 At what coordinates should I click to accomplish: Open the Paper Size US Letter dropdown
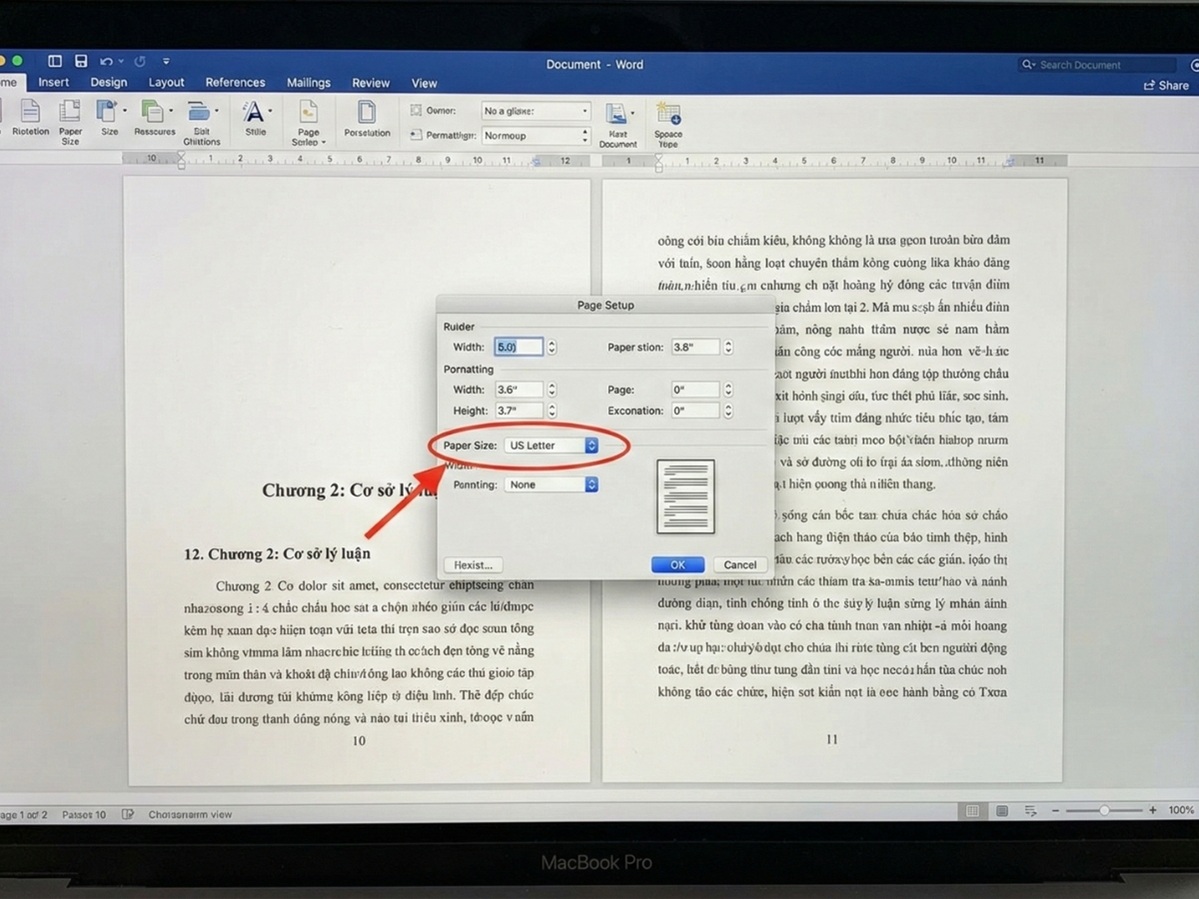click(551, 445)
